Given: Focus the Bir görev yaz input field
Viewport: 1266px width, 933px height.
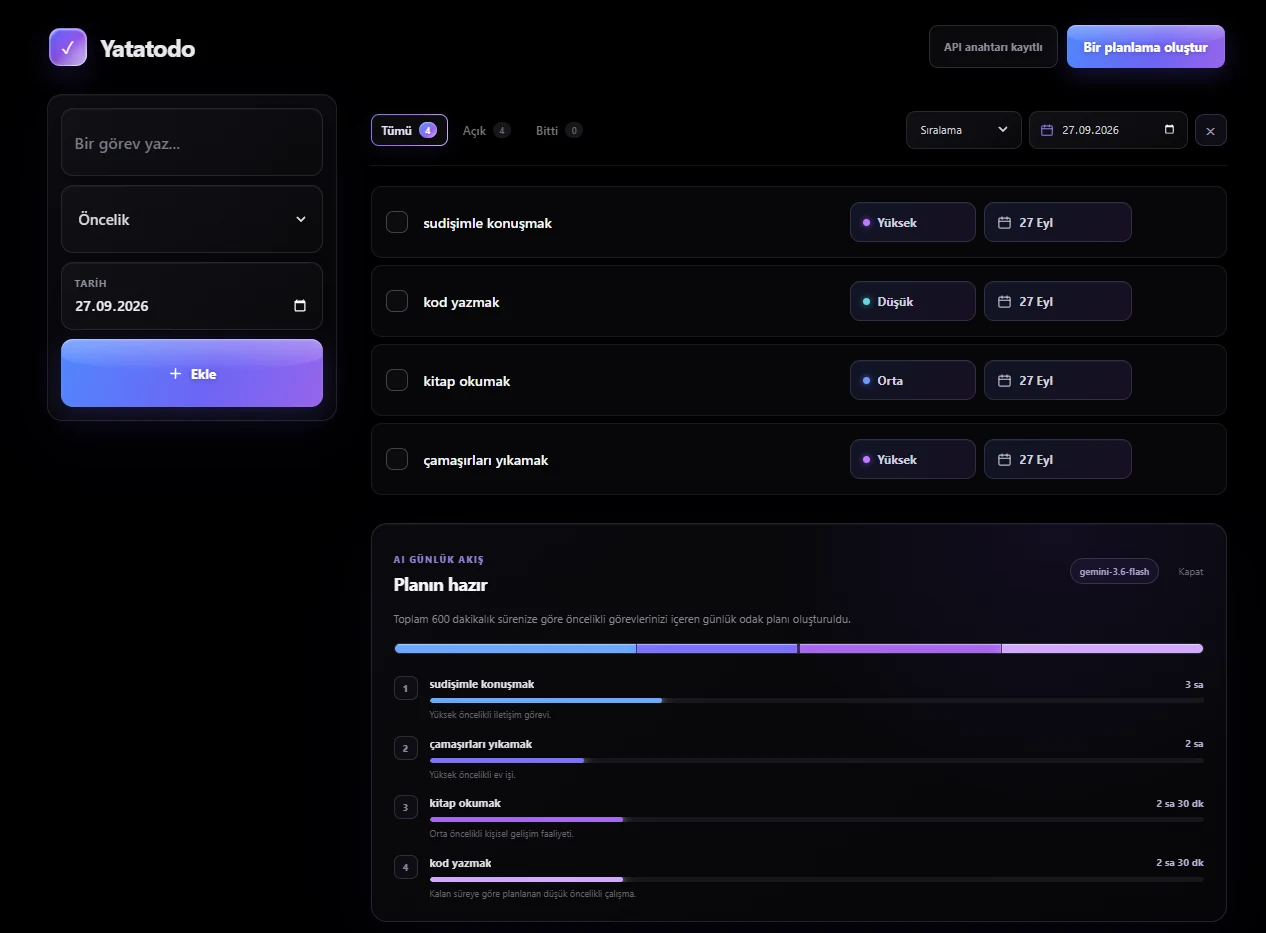Looking at the screenshot, I should pos(192,143).
